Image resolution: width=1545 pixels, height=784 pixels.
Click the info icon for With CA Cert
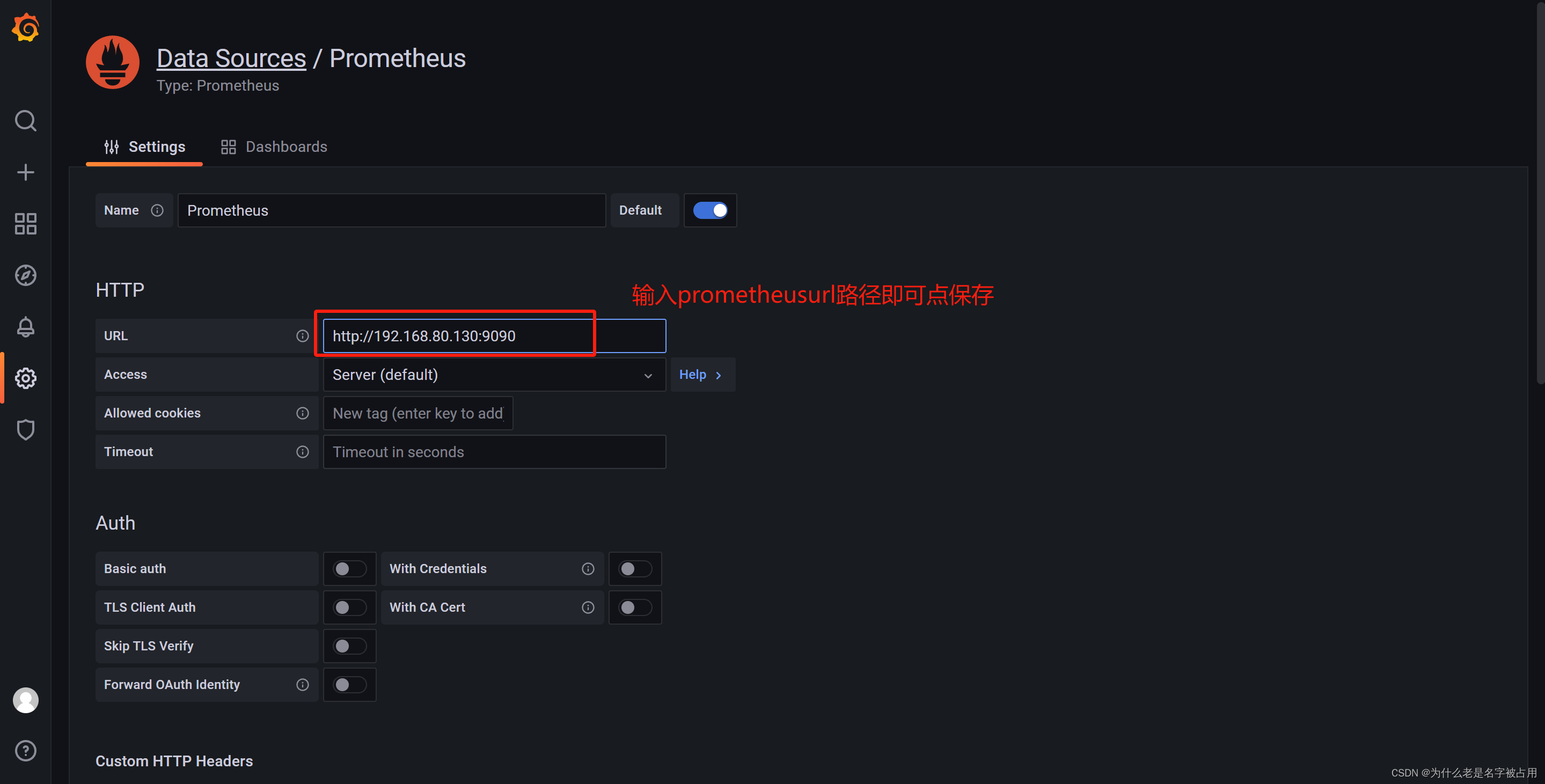coord(588,607)
